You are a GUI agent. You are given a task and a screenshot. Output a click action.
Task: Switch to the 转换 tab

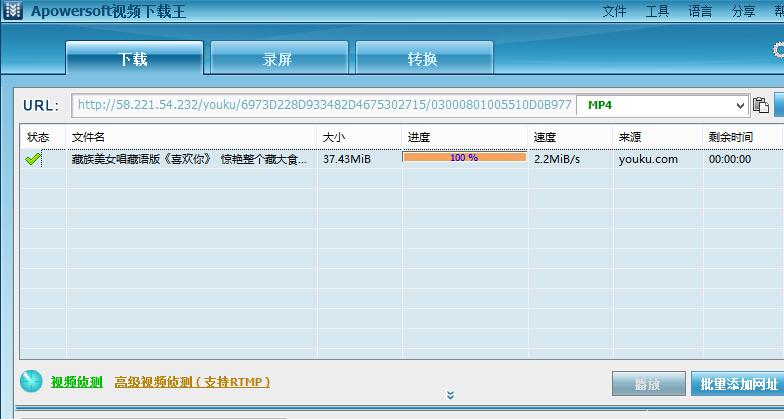click(x=424, y=58)
